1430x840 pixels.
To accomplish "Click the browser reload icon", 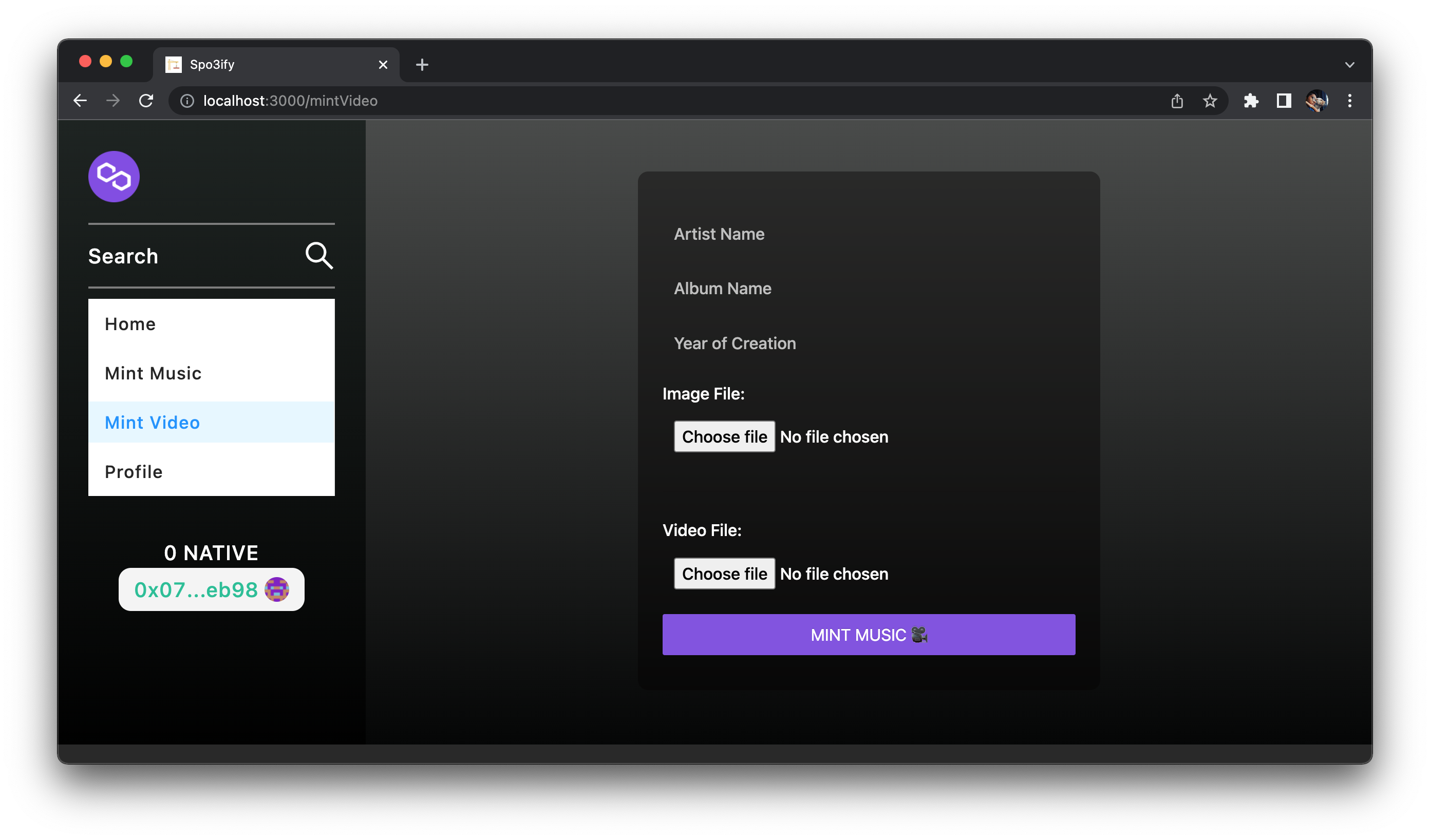I will pos(146,101).
